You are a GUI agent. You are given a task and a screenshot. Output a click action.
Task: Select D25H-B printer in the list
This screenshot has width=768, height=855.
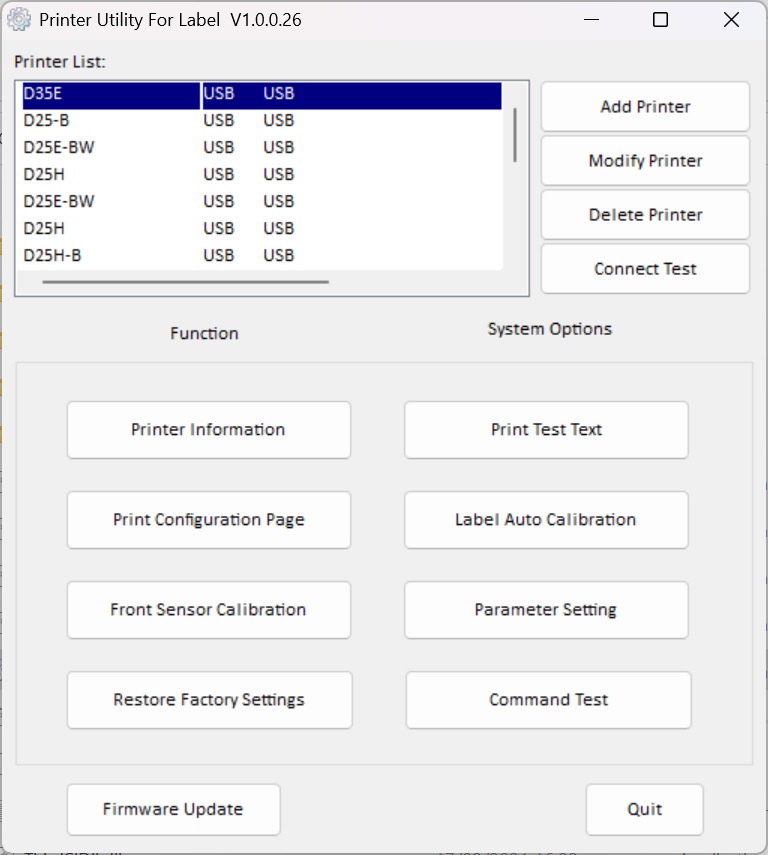[x=52, y=255]
